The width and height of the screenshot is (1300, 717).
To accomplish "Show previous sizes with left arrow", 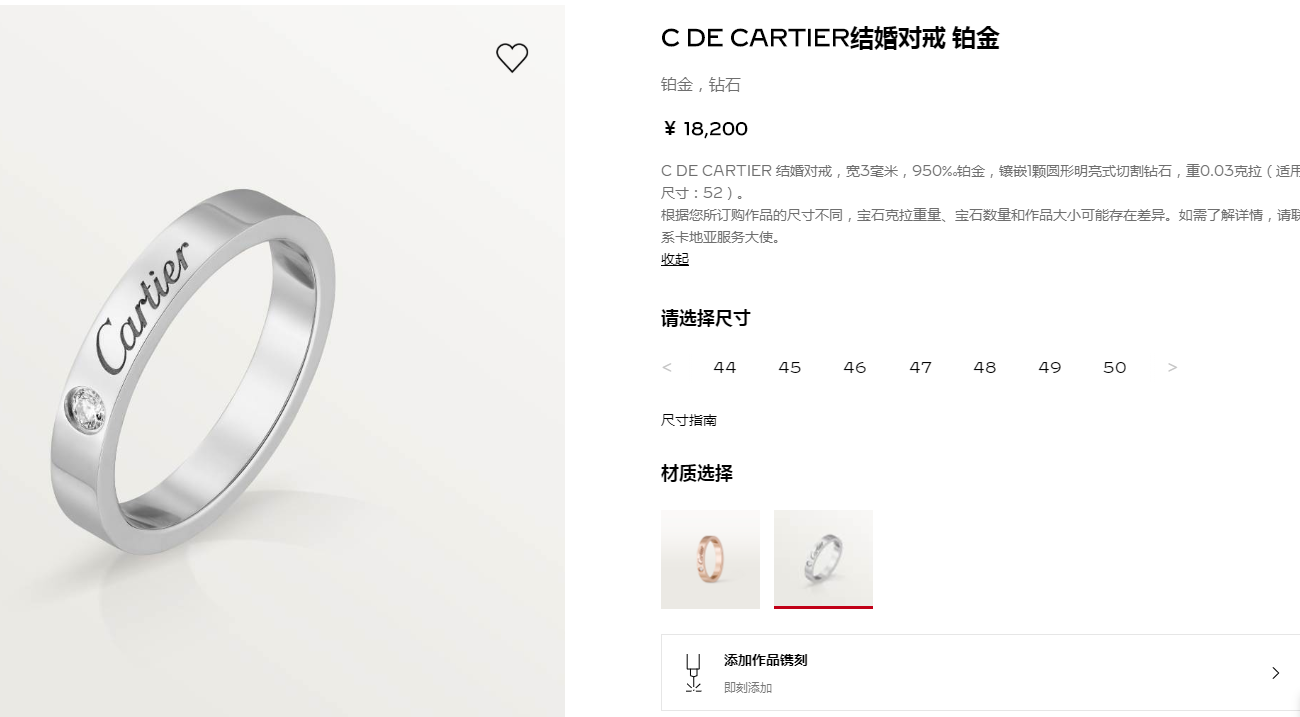I will coord(667,367).
